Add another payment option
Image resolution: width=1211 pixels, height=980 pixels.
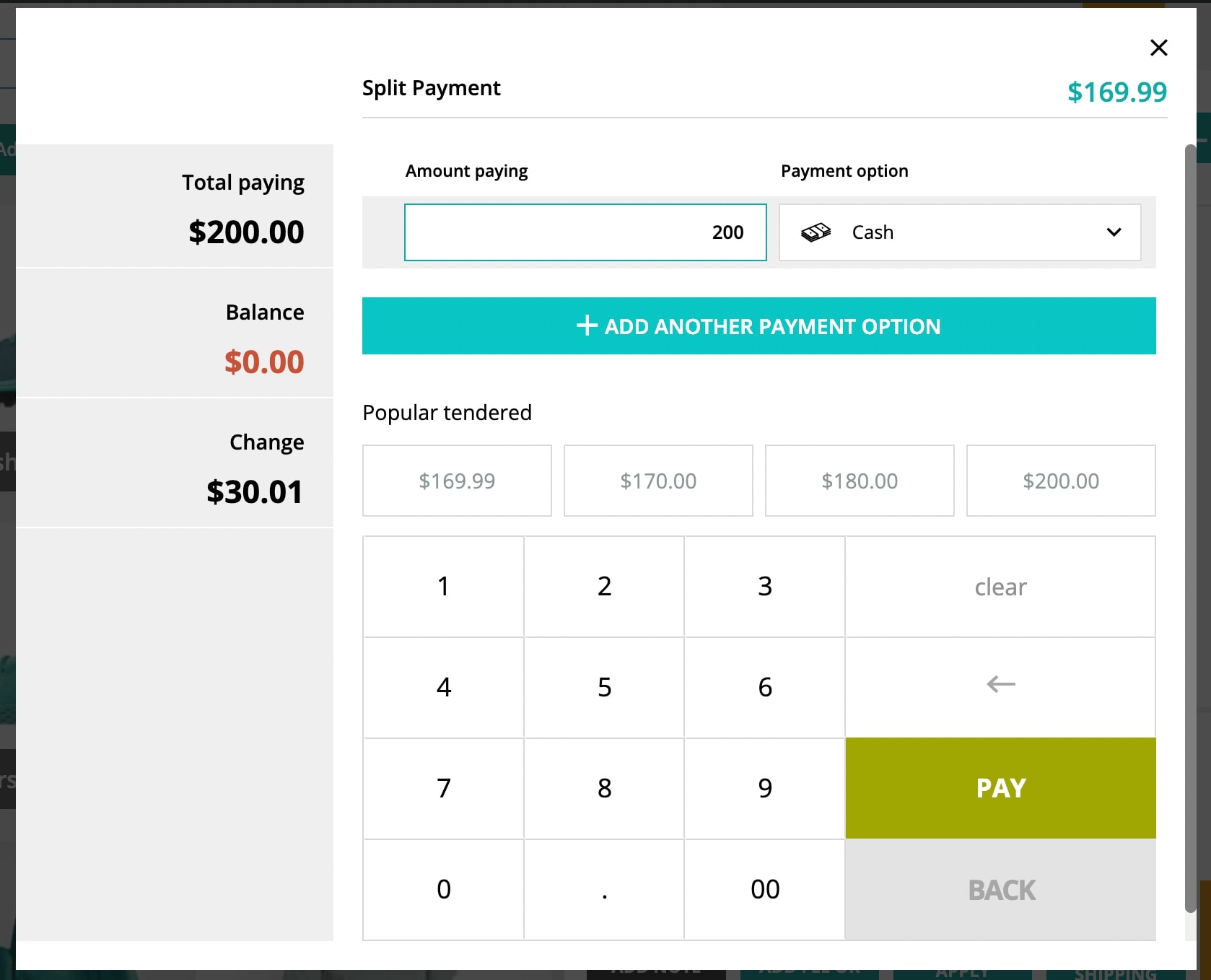coord(758,326)
